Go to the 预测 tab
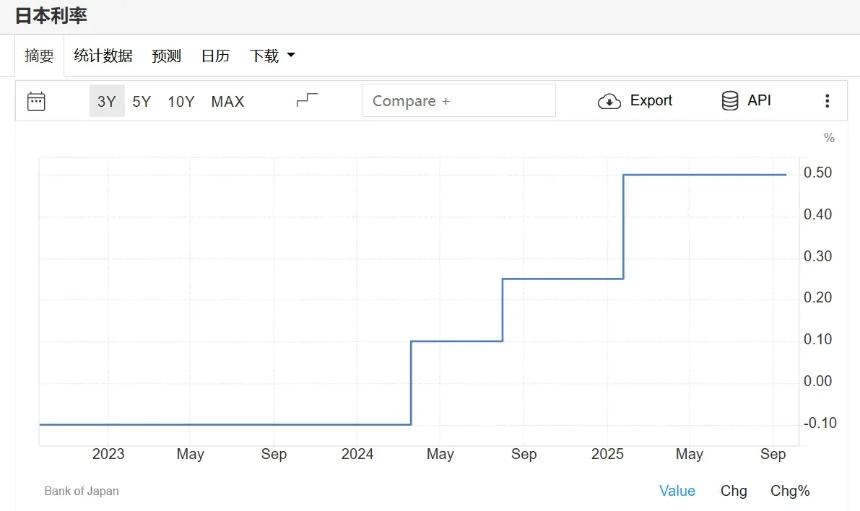The height and width of the screenshot is (511, 860). [x=166, y=56]
